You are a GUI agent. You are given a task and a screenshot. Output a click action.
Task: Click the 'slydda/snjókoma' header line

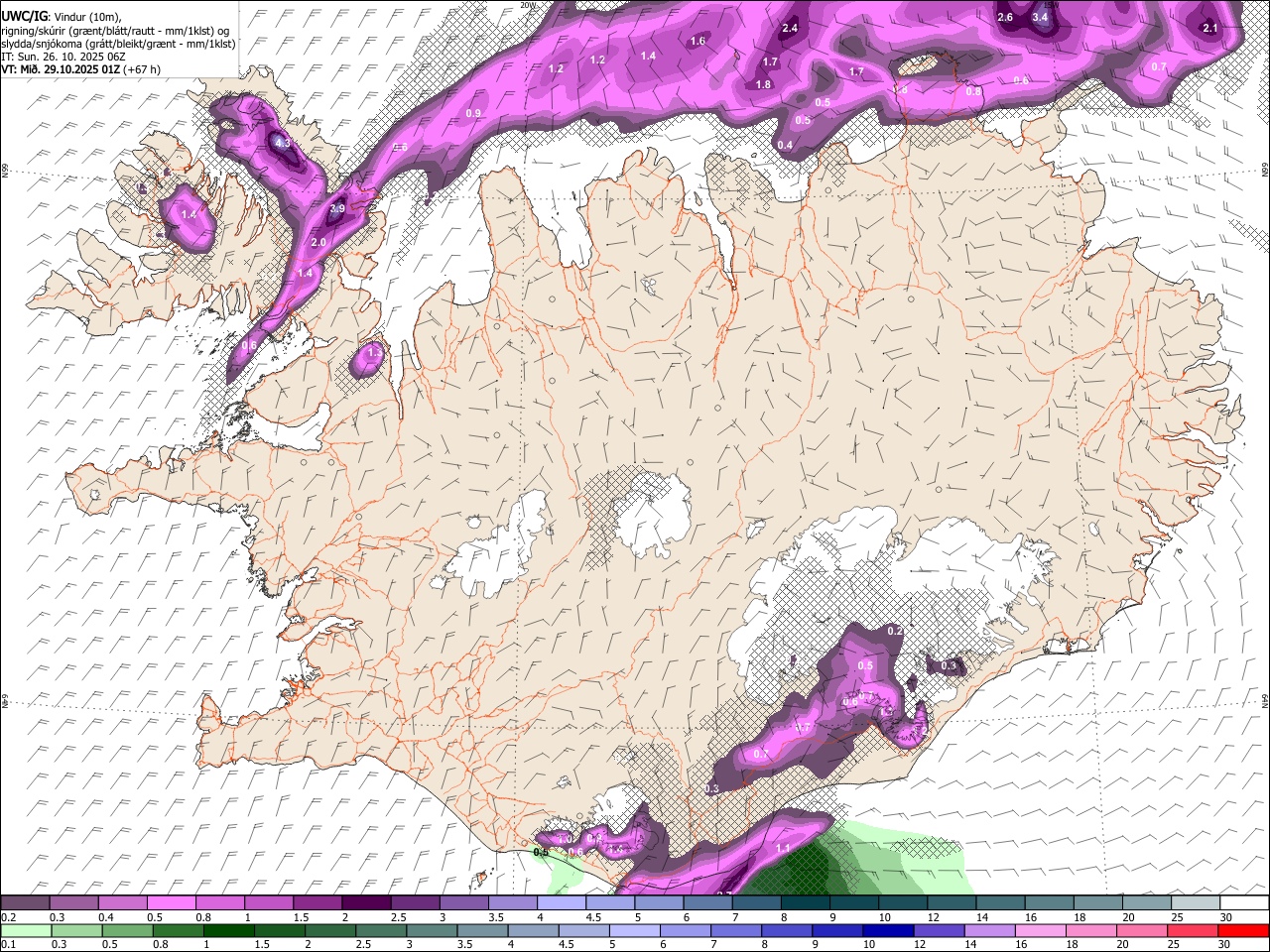pos(118,44)
